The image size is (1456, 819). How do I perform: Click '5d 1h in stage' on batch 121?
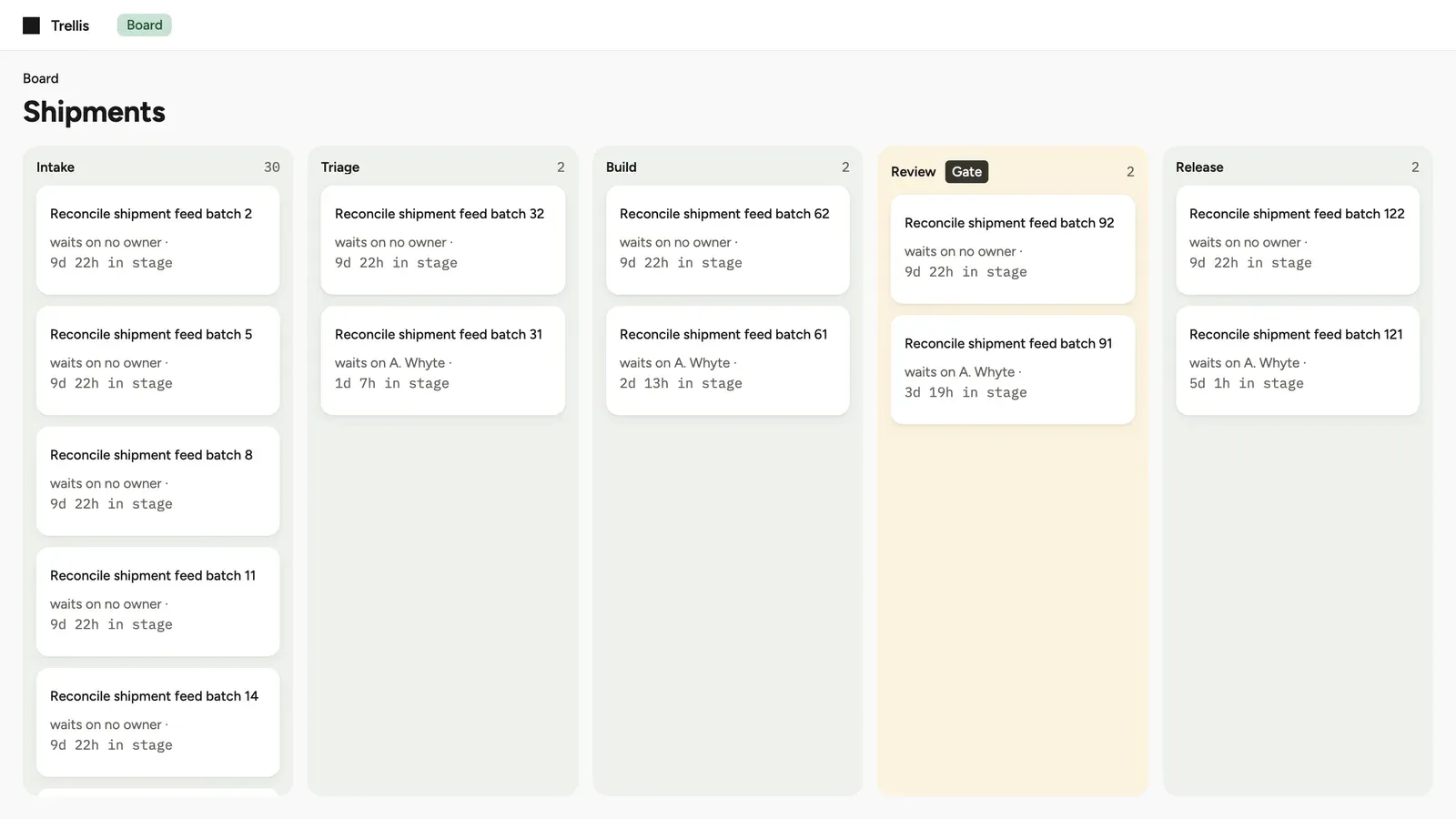(x=1247, y=384)
